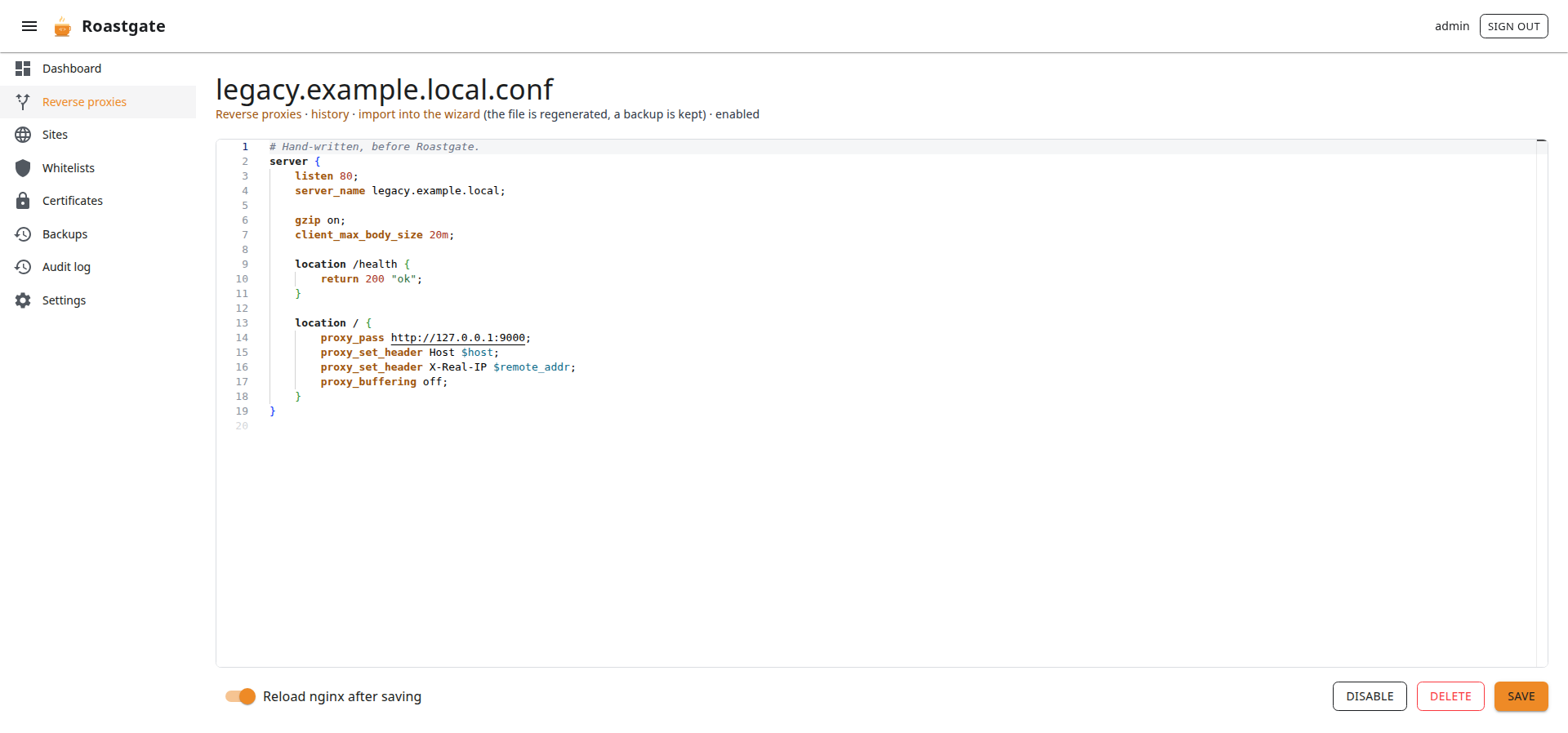The height and width of the screenshot is (733, 1568).
Task: Click the Backups restore icon
Action: (x=23, y=234)
